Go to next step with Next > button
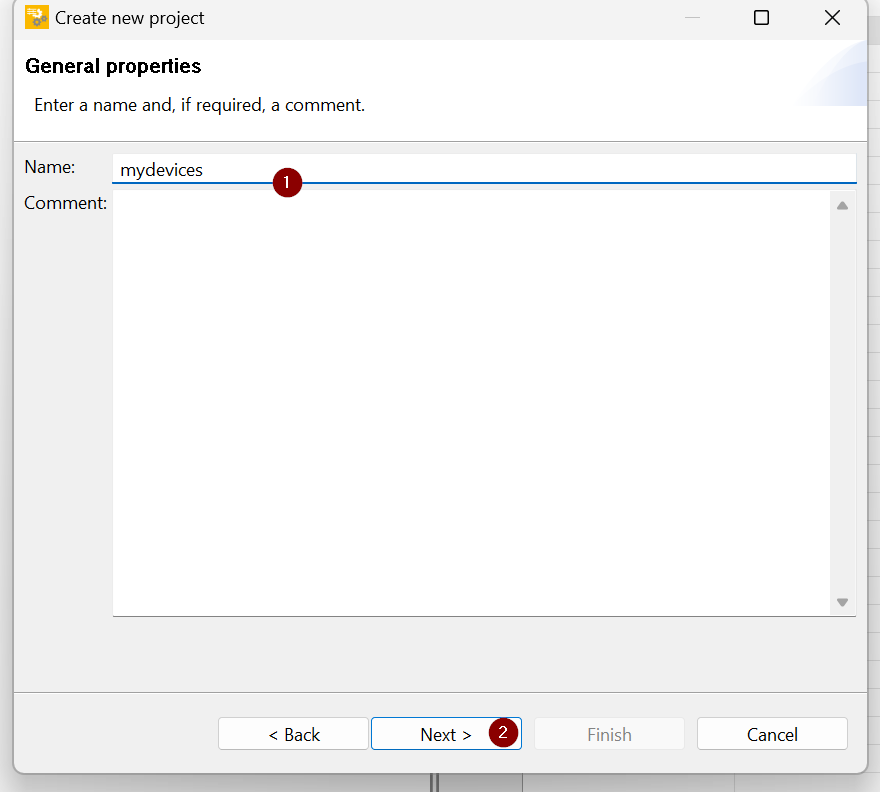Image resolution: width=880 pixels, height=792 pixels. pos(446,734)
